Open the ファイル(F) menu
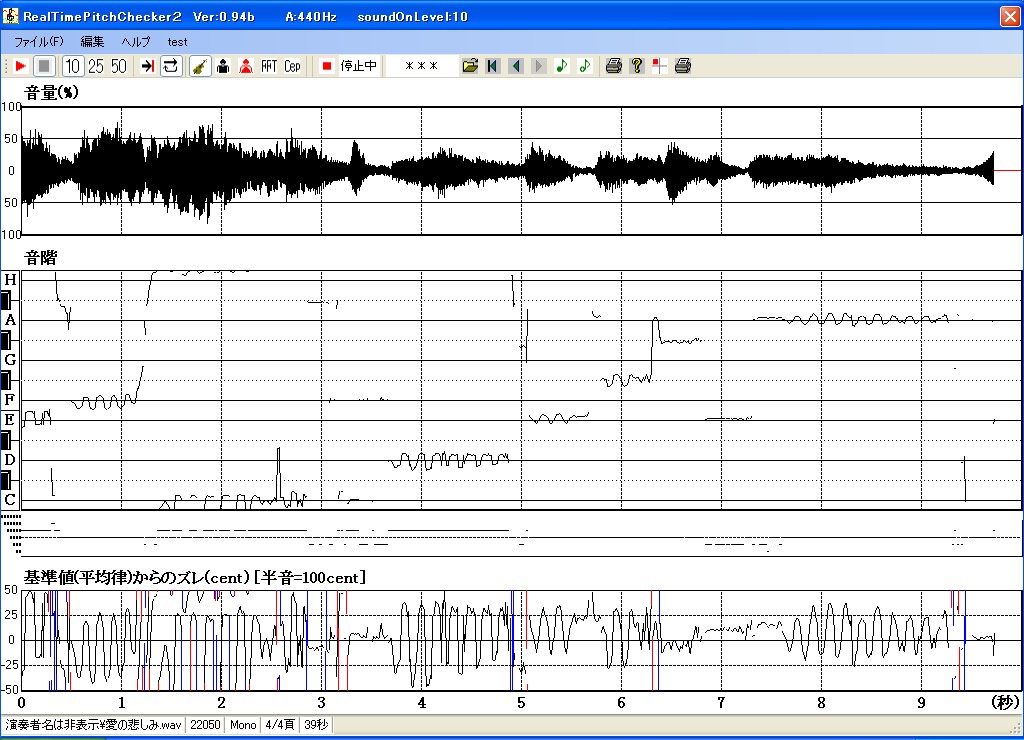The image size is (1024, 740). 39,42
